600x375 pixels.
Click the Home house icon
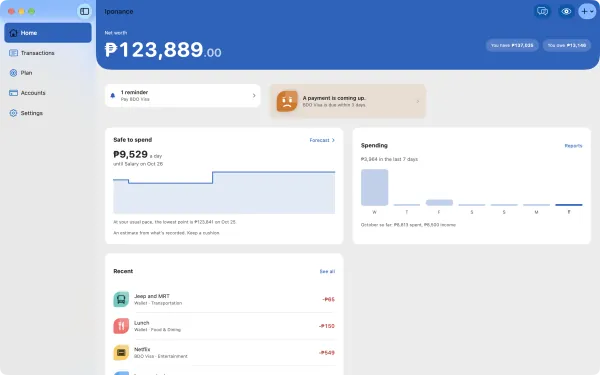tap(13, 33)
